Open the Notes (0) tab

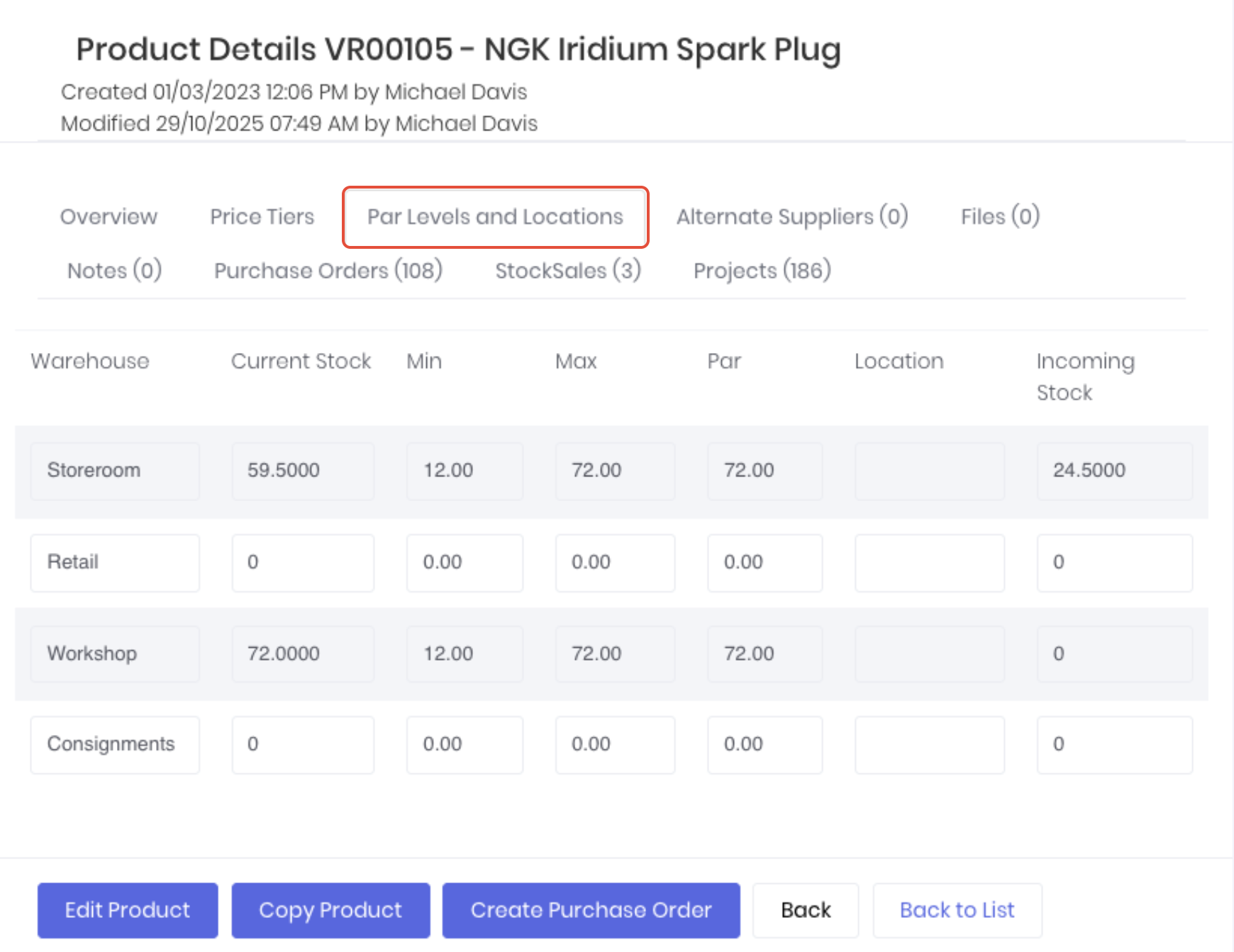point(114,270)
